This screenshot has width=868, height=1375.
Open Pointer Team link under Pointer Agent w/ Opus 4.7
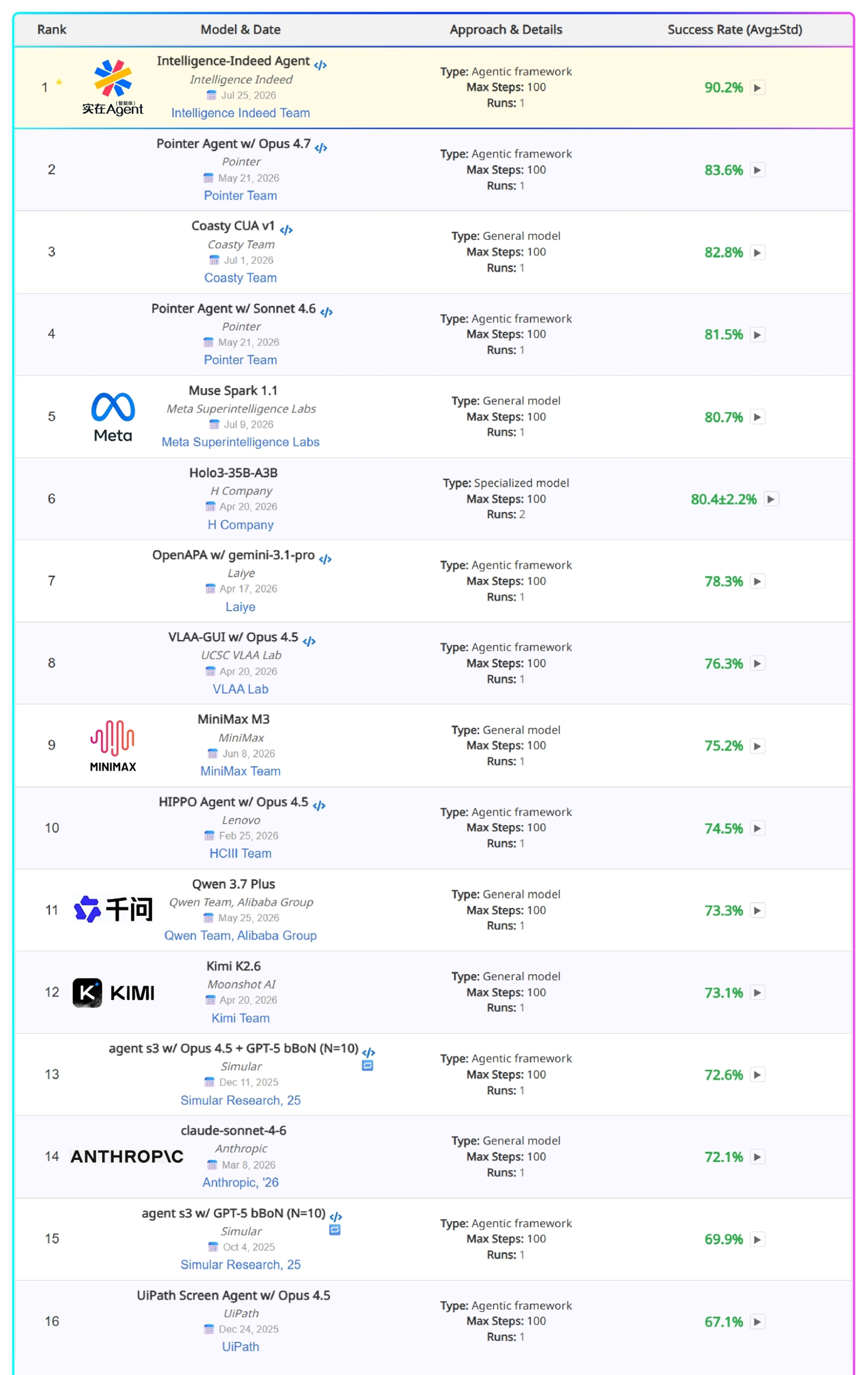(240, 195)
